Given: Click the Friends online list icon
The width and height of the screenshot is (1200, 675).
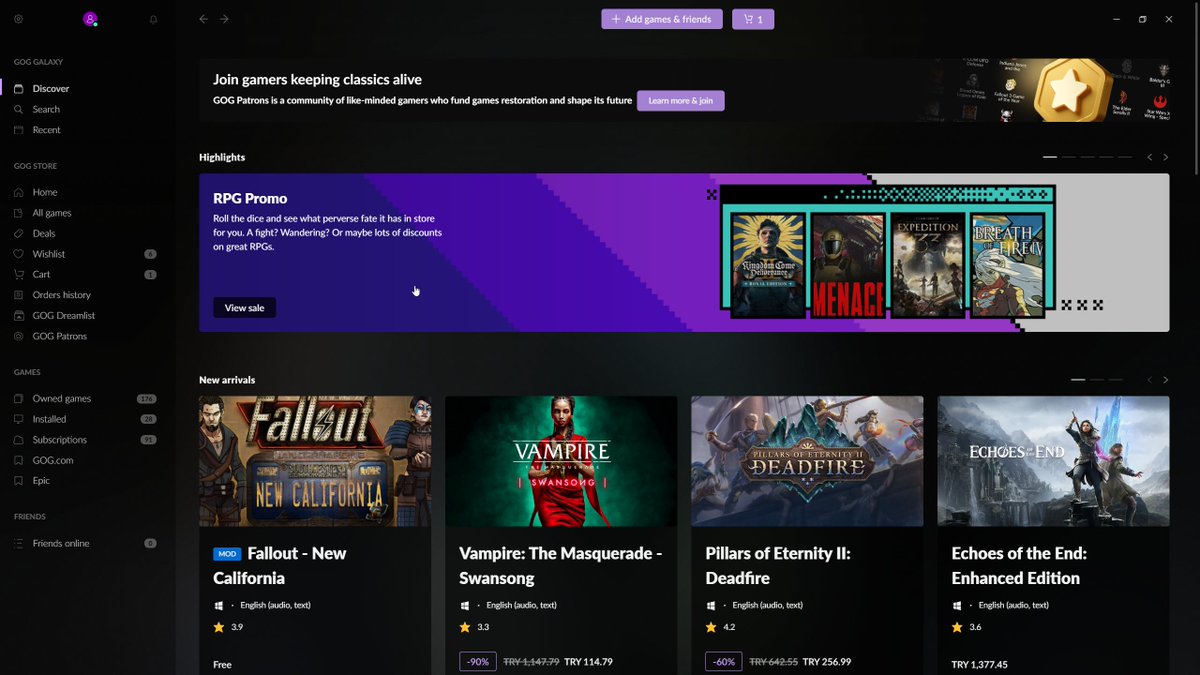Looking at the screenshot, I should (19, 543).
